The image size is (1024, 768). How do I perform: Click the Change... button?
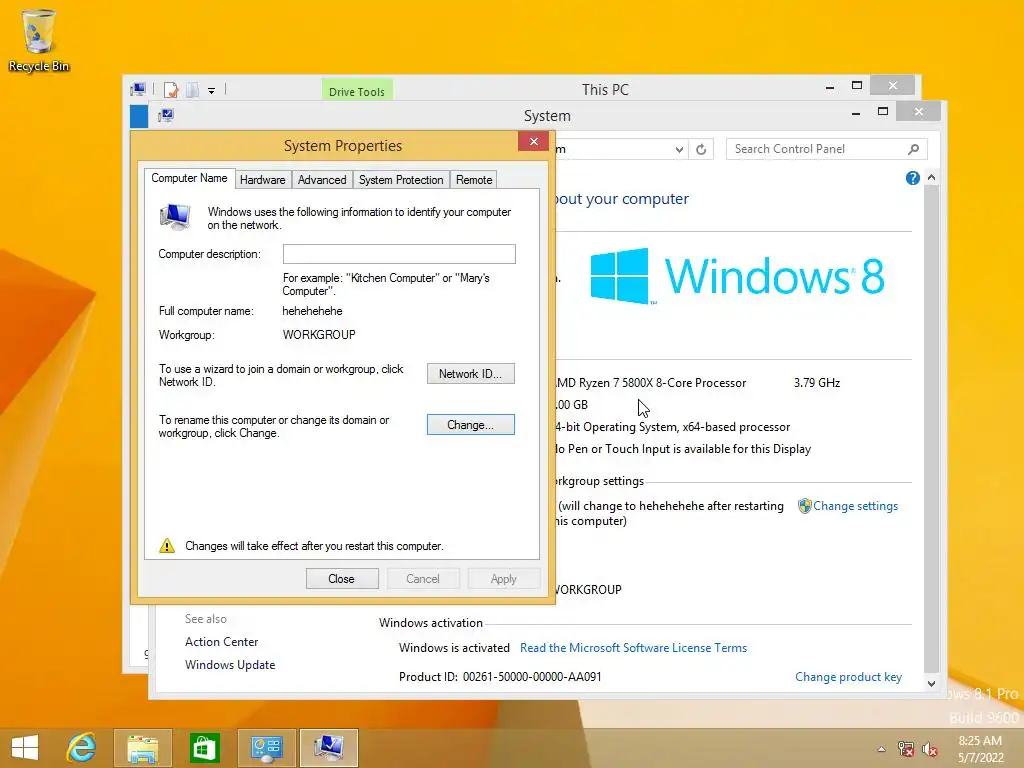tap(471, 424)
